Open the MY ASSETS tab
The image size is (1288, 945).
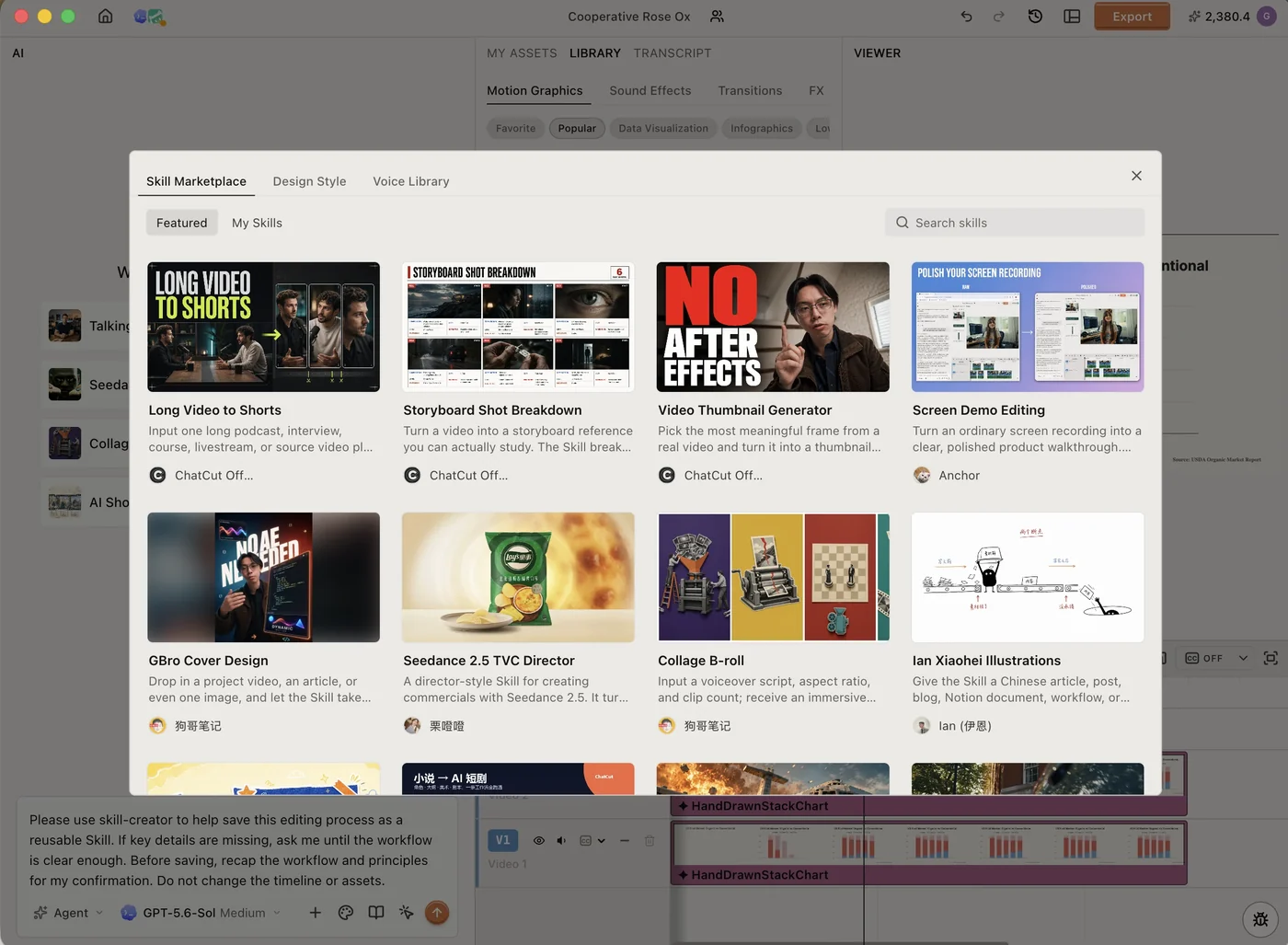[x=522, y=53]
